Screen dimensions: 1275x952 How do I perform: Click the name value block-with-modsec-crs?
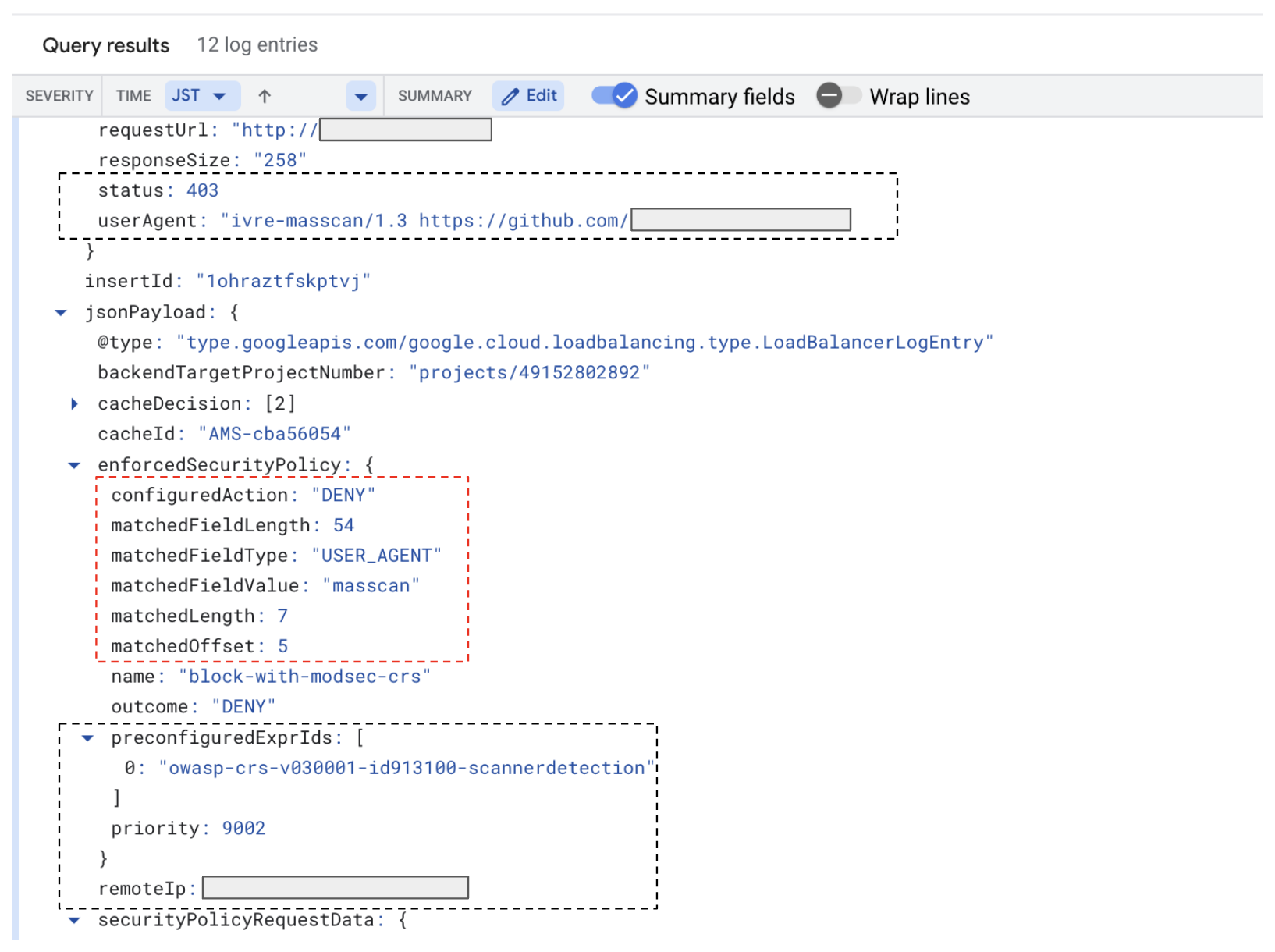pos(304,677)
